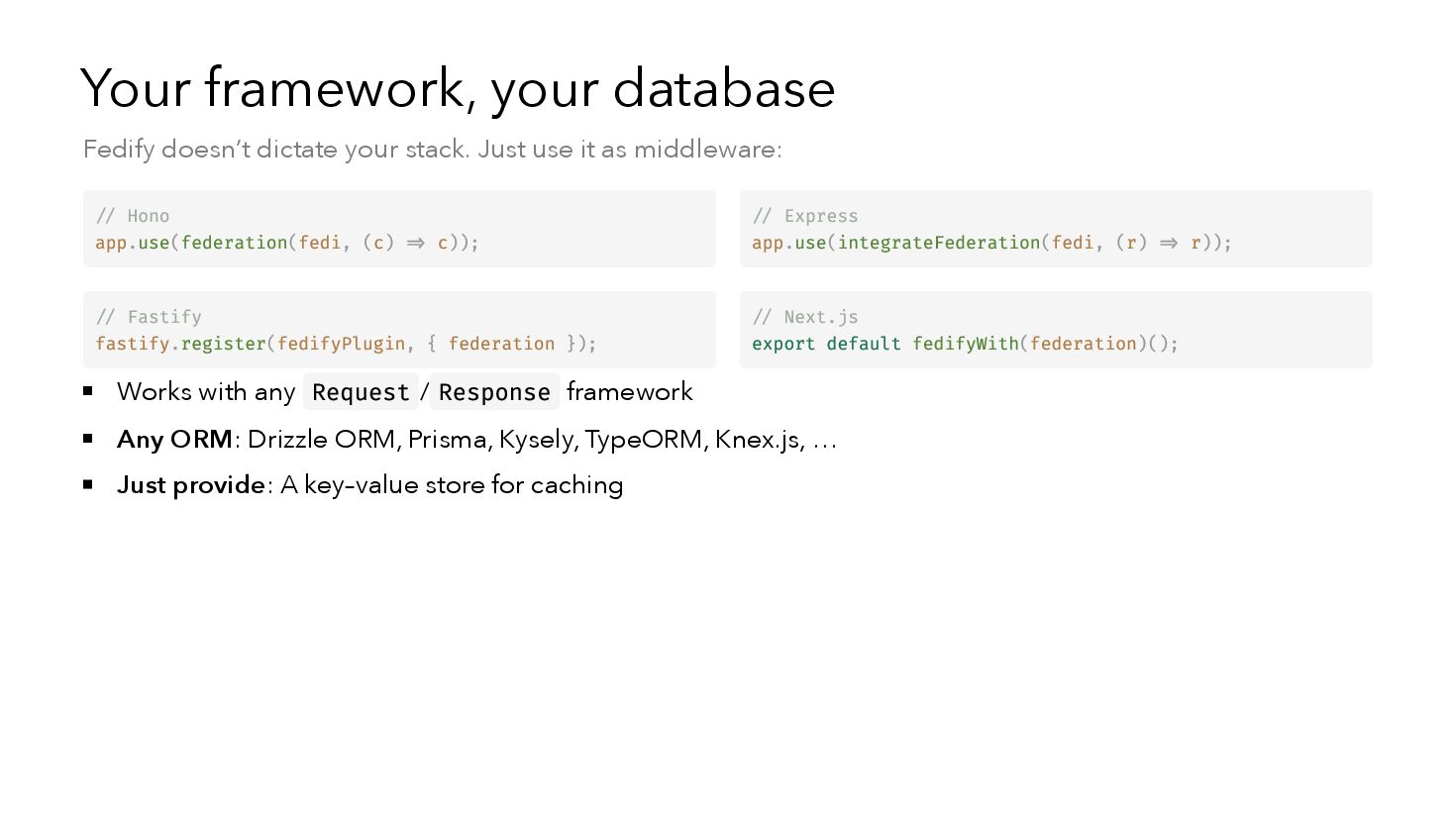Click the bold "Just provide" text
The width and height of the screenshot is (1456, 820).
[x=191, y=485]
